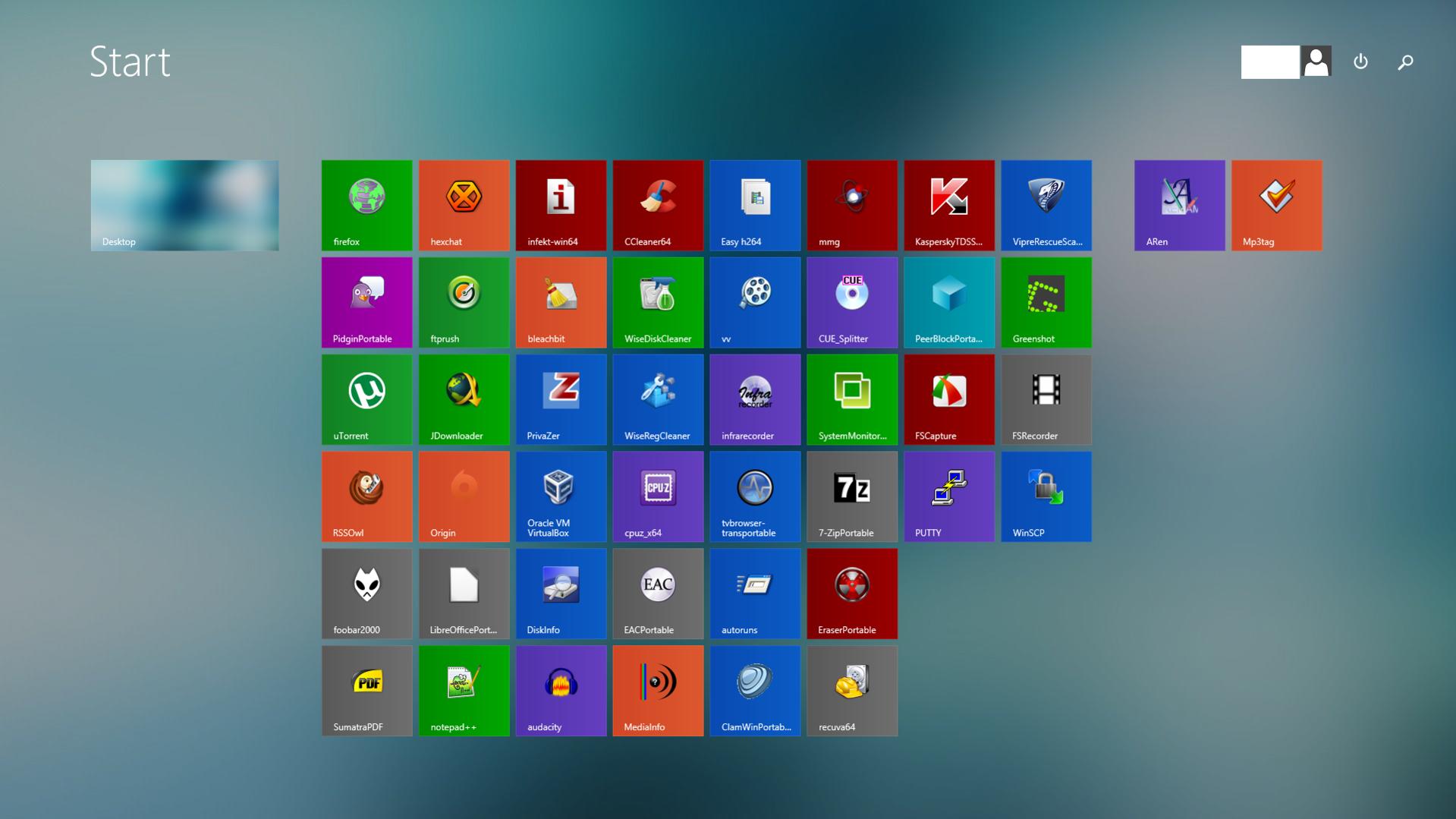This screenshot has width=1456, height=819.
Task: Launch hexchat from the Start screen
Action: [464, 205]
